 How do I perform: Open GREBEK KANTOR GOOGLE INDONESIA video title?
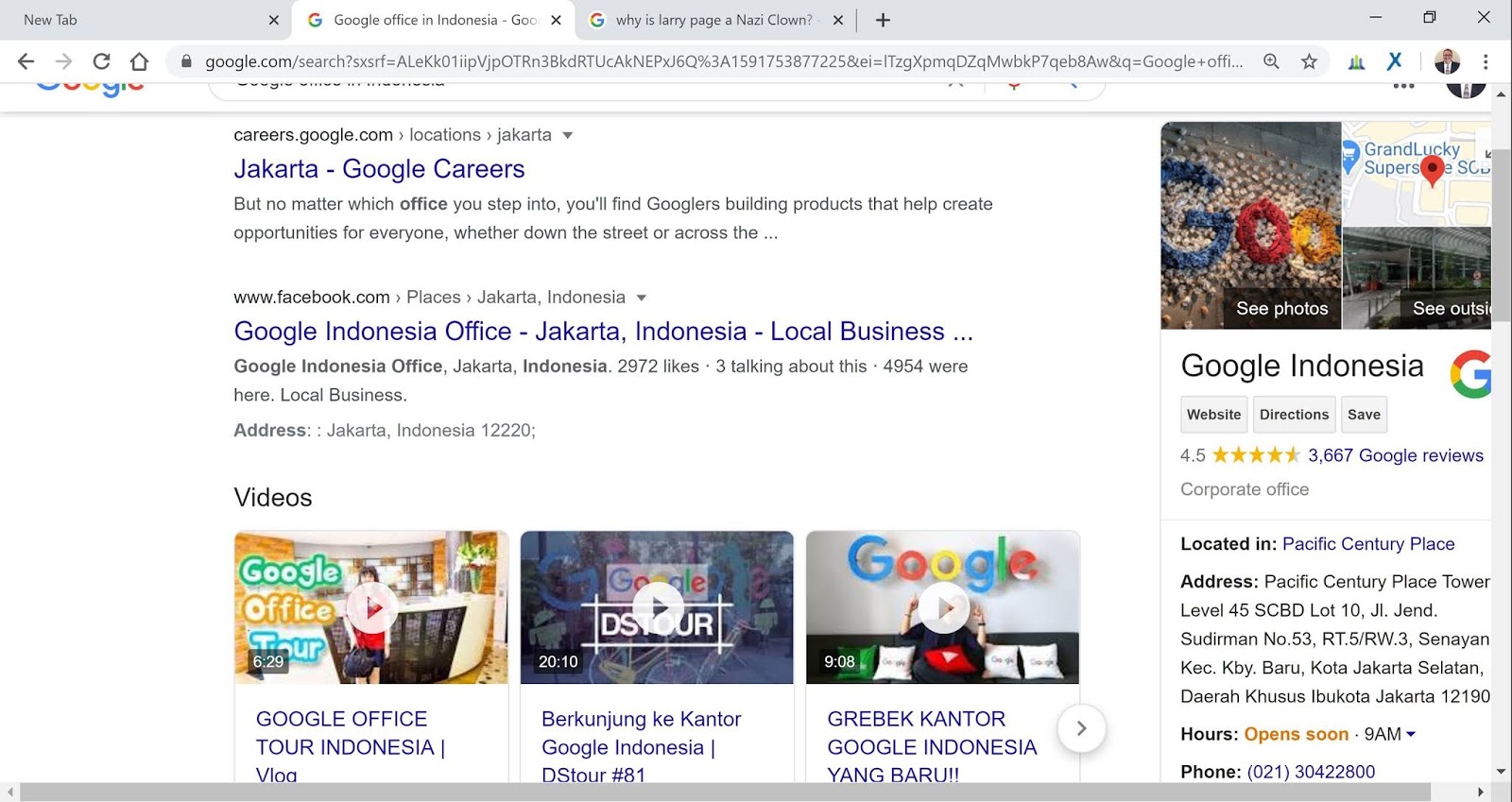[x=932, y=746]
